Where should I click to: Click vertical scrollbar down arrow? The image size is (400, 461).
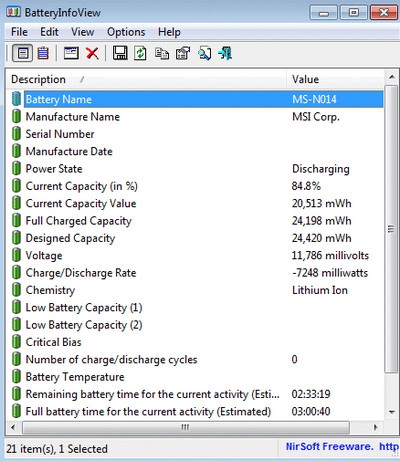click(392, 412)
